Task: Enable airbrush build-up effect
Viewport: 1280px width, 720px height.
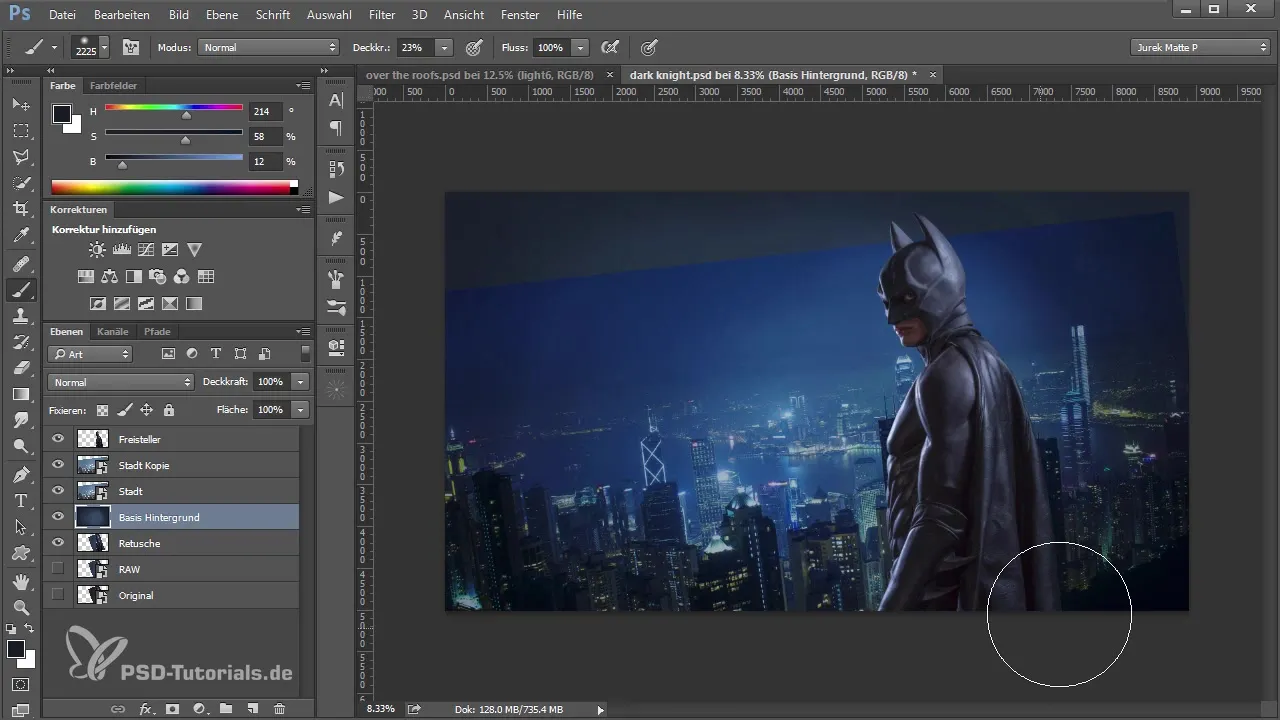Action: click(x=609, y=47)
